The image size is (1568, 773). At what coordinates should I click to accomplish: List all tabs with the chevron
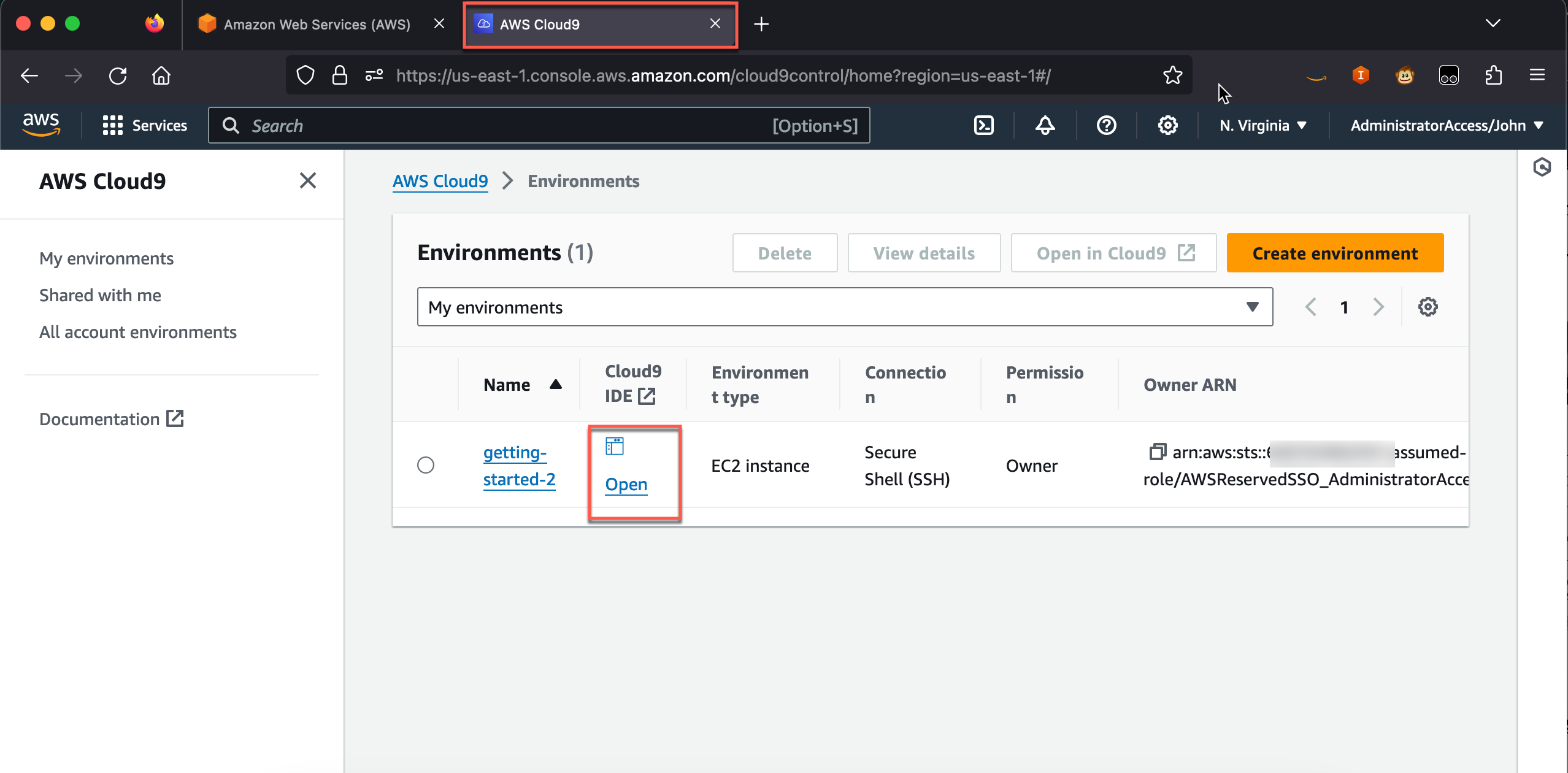point(1493,23)
